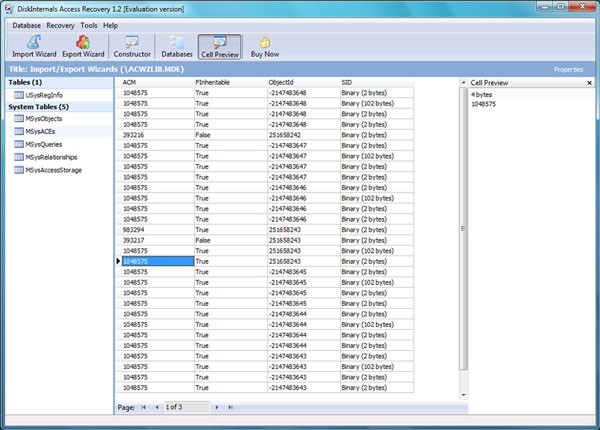Open the Constructor tool
Image resolution: width=600 pixels, height=430 pixels.
[132, 46]
